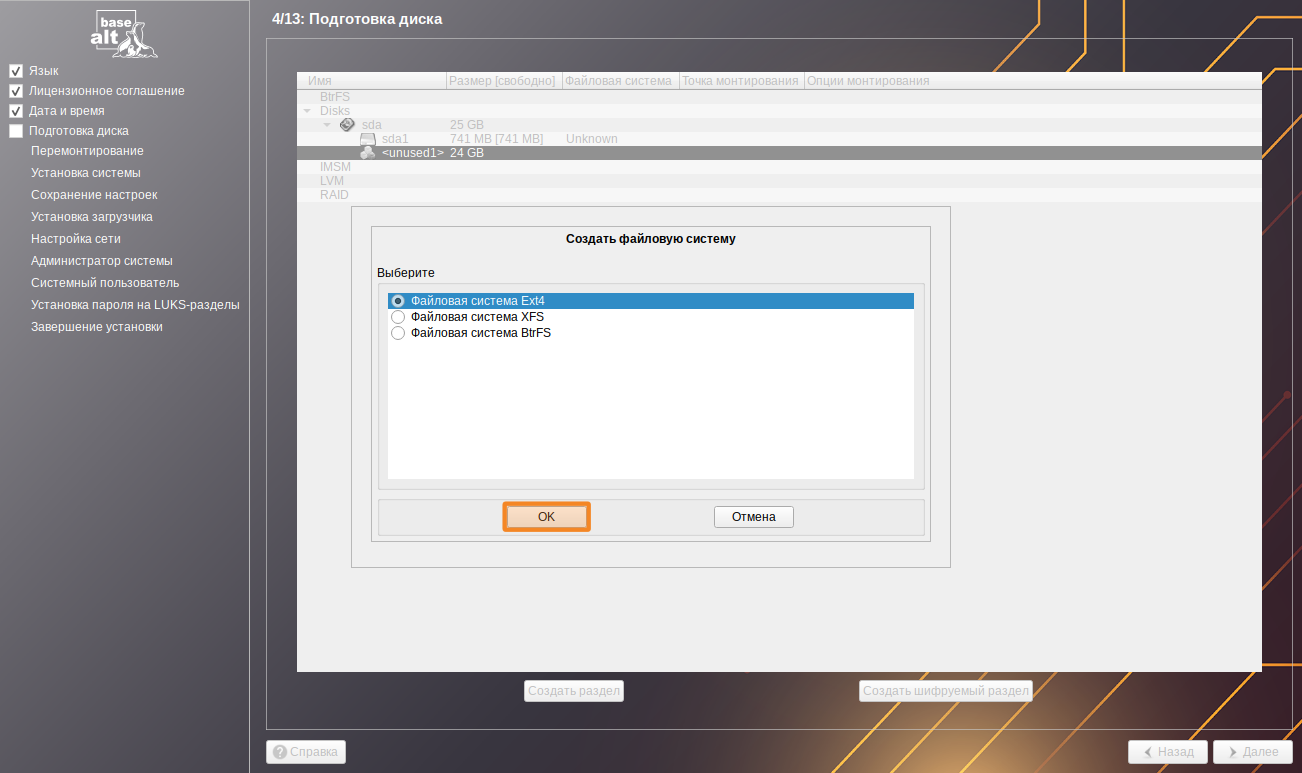This screenshot has width=1302, height=773.
Task: Click the Создать раздел button
Action: click(574, 691)
